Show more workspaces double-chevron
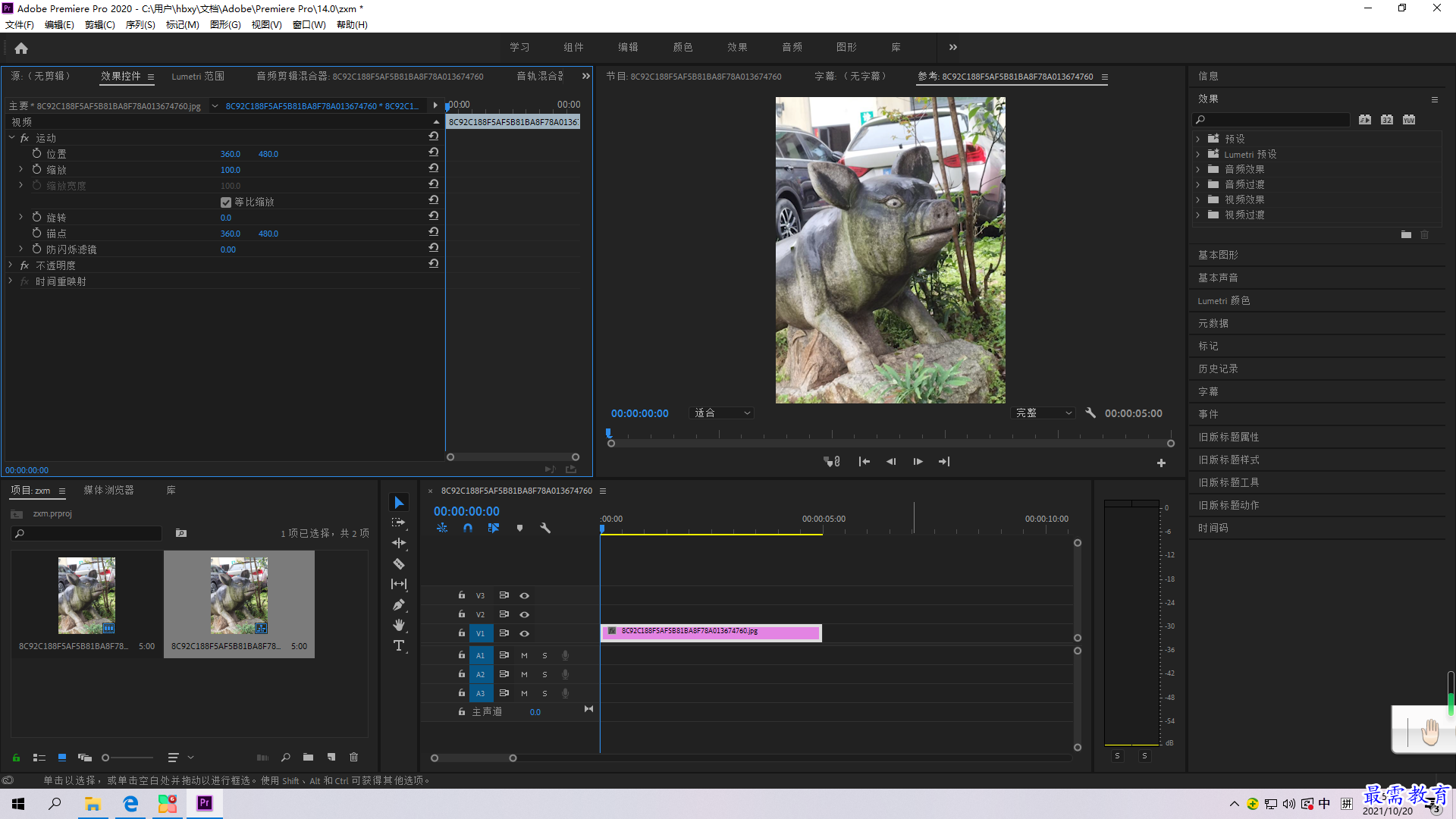1456x819 pixels. (953, 47)
